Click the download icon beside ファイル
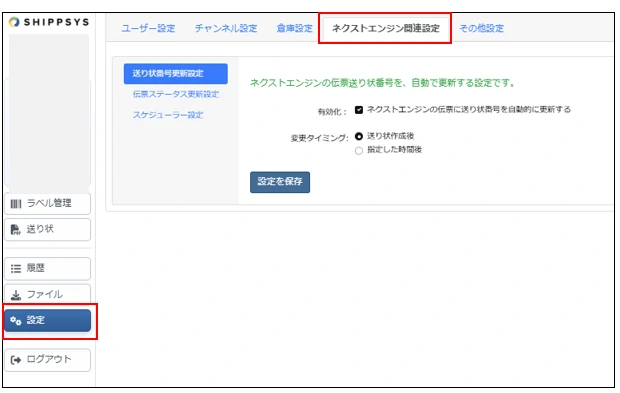Screen dimensions: 620x393 tap(16, 295)
